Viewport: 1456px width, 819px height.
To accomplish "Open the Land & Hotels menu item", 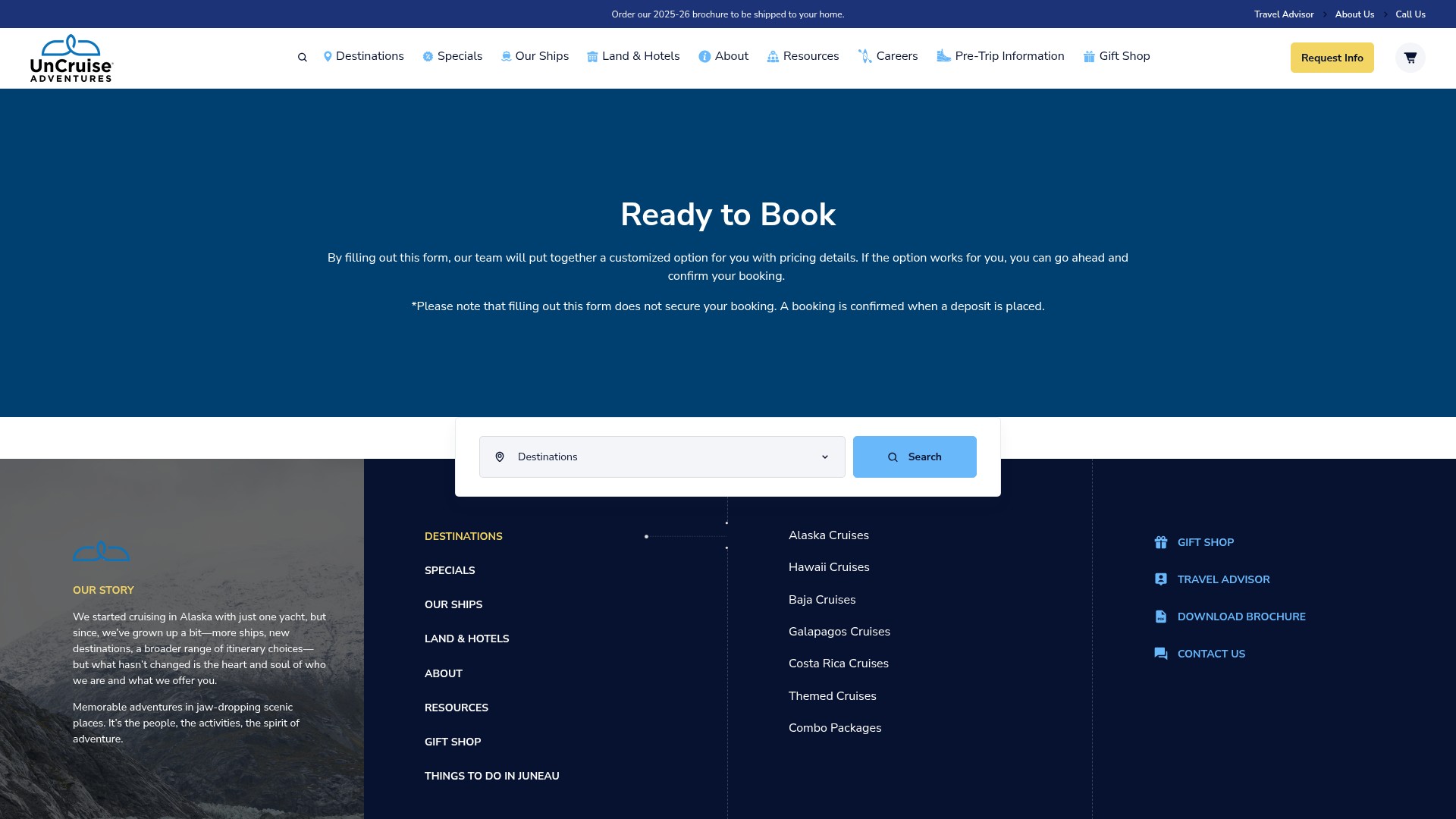I will point(641,56).
